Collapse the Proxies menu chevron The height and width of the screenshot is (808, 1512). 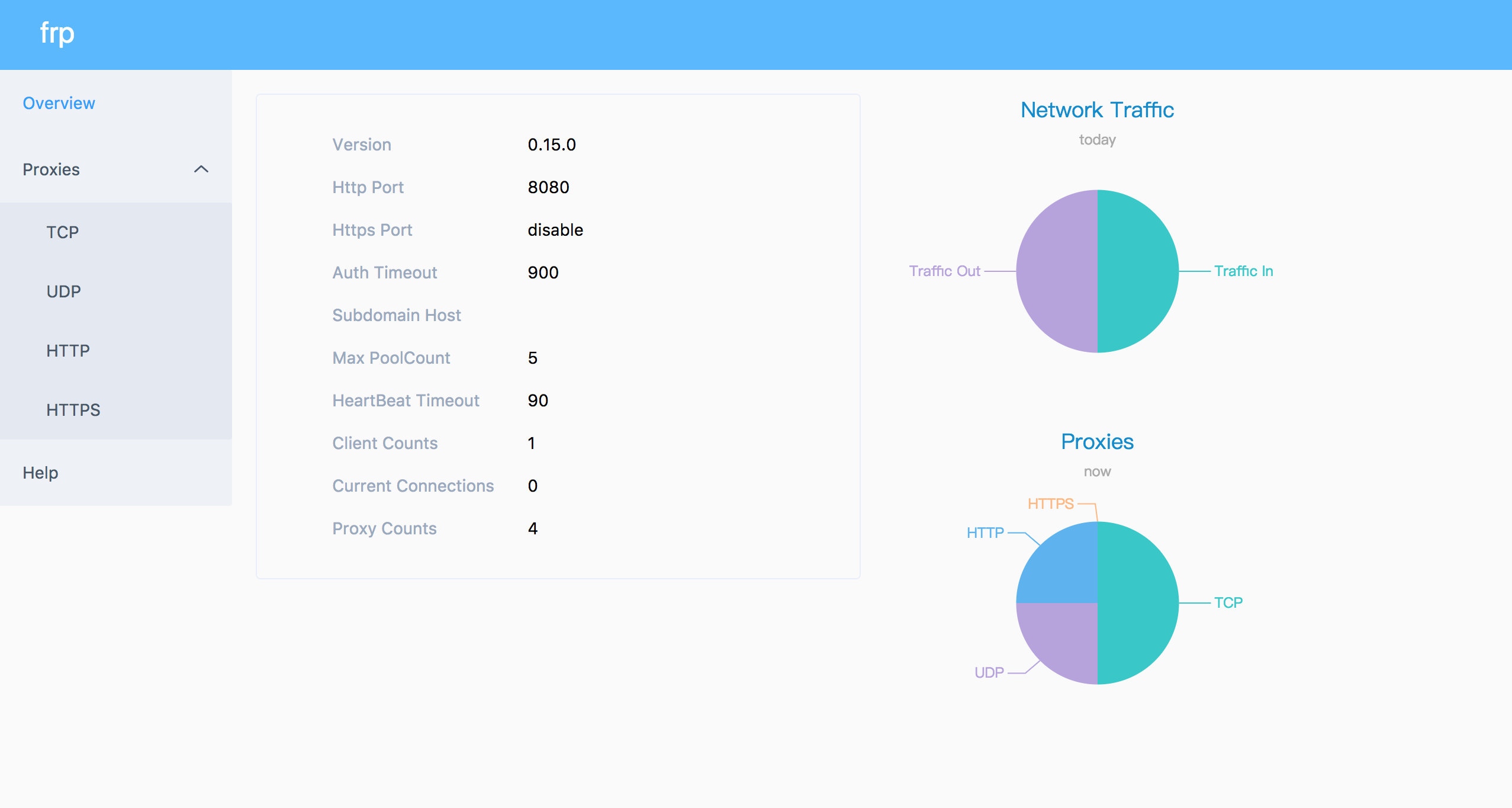[201, 169]
